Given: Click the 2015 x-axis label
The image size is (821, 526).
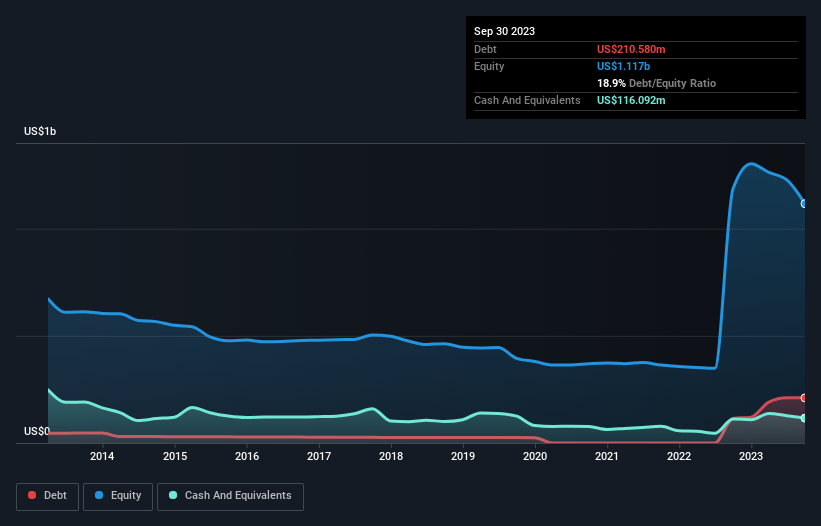Looking at the screenshot, I should click(175, 456).
